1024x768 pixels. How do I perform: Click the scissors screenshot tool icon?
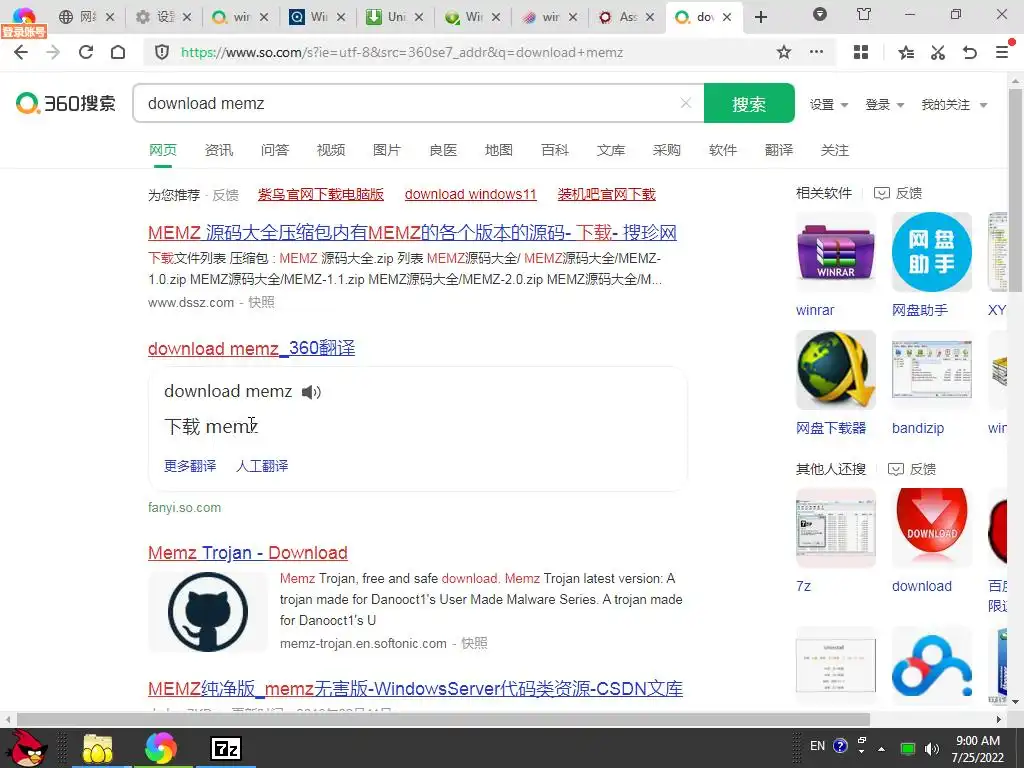938,52
